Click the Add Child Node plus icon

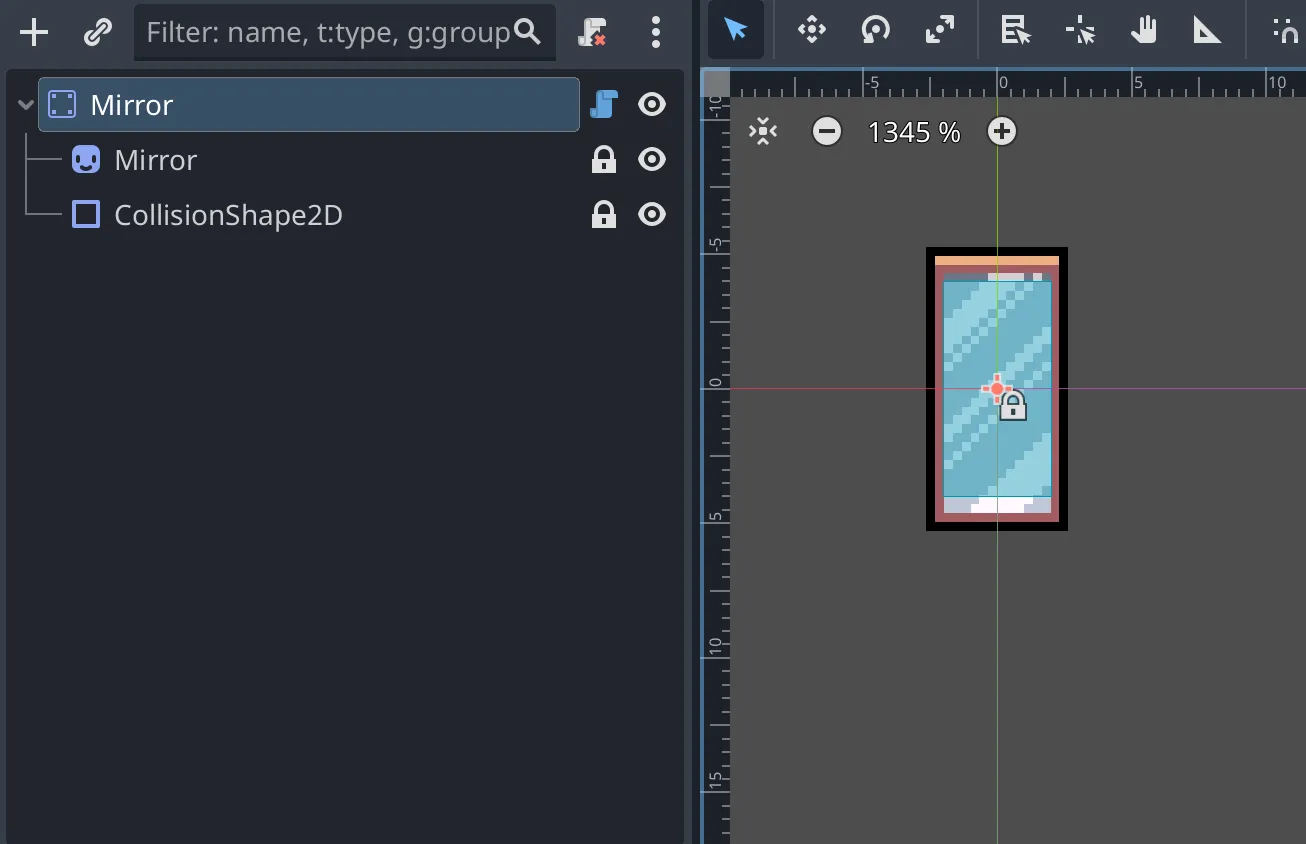34,33
